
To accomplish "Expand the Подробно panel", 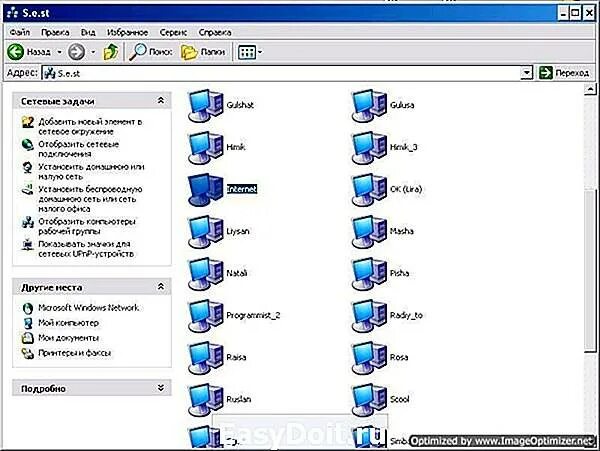I will [x=161, y=388].
